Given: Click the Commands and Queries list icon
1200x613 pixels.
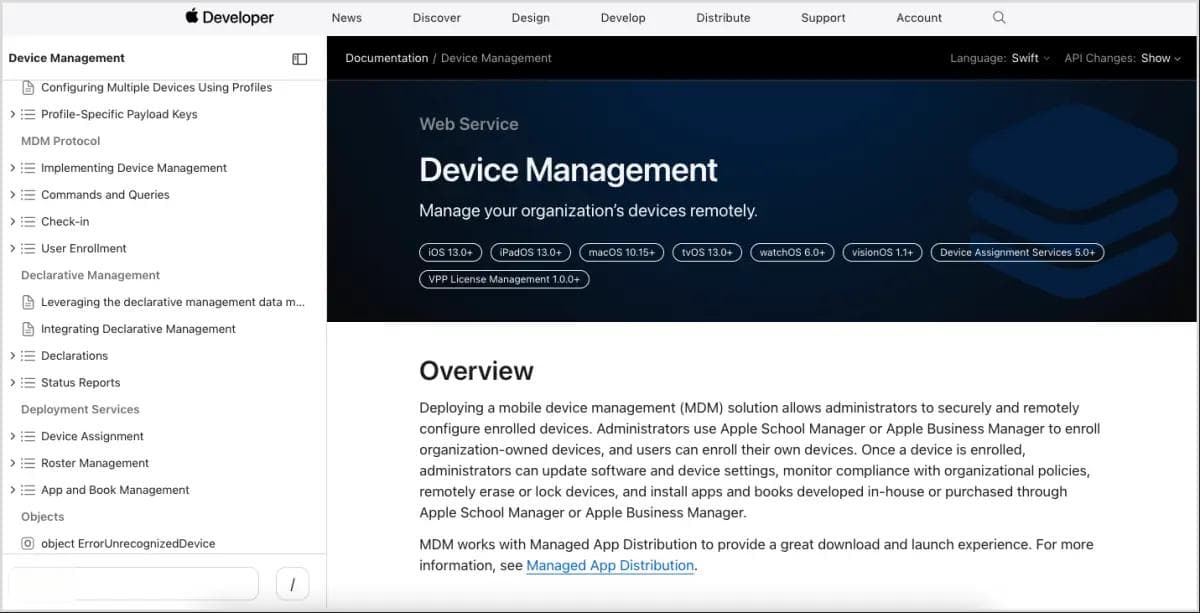Looking at the screenshot, I should click(x=28, y=195).
